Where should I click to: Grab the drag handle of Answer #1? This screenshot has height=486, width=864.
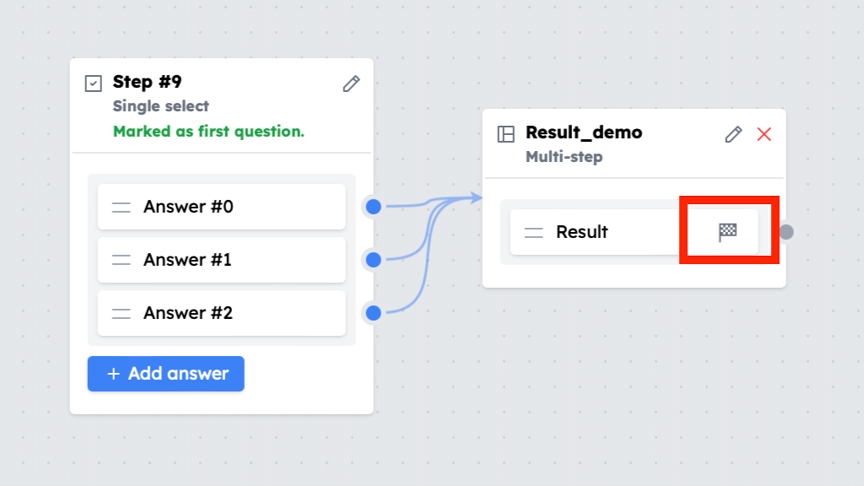point(121,260)
